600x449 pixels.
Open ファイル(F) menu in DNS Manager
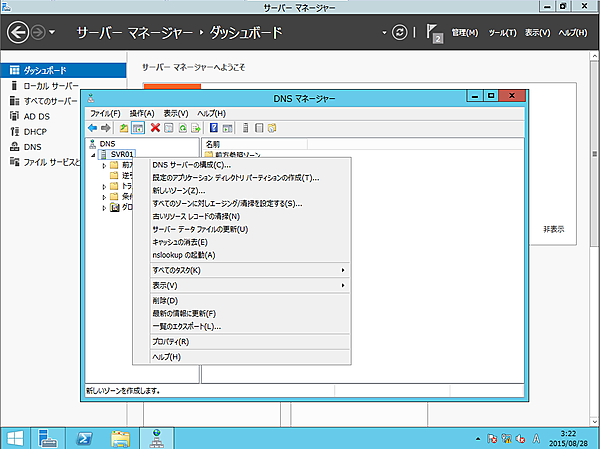(105, 114)
